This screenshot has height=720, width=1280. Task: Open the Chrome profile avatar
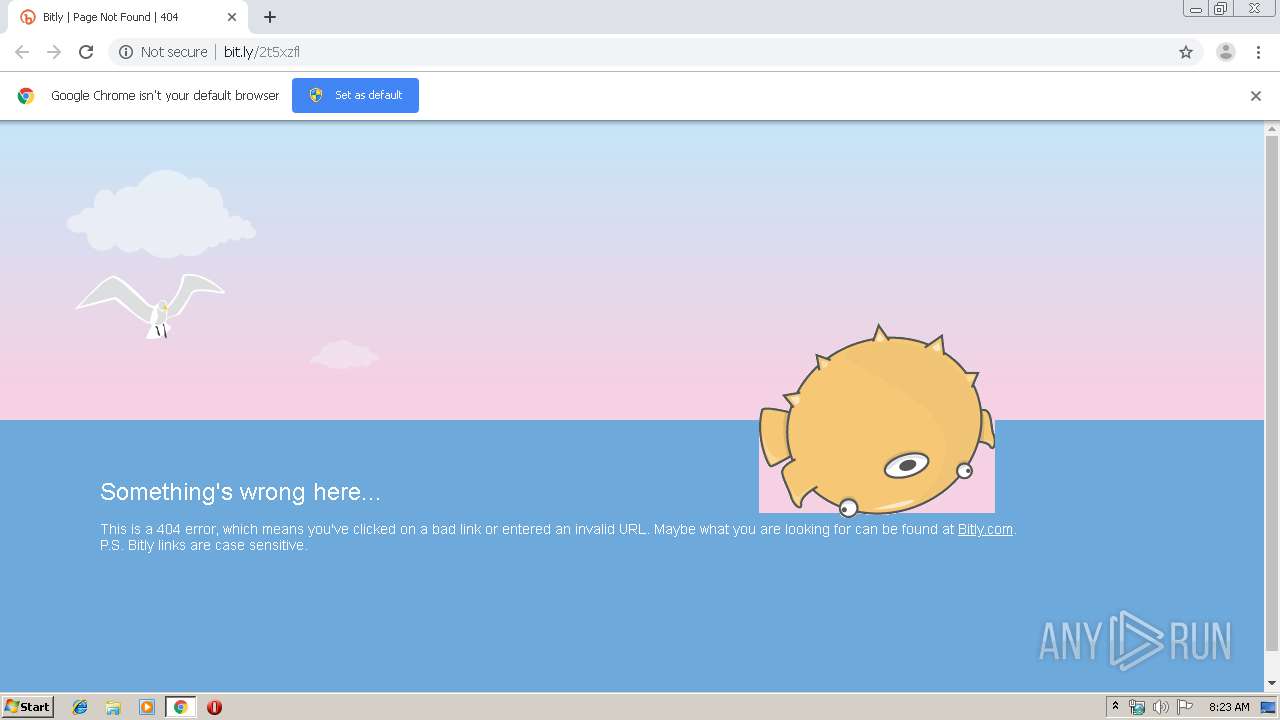[x=1226, y=52]
